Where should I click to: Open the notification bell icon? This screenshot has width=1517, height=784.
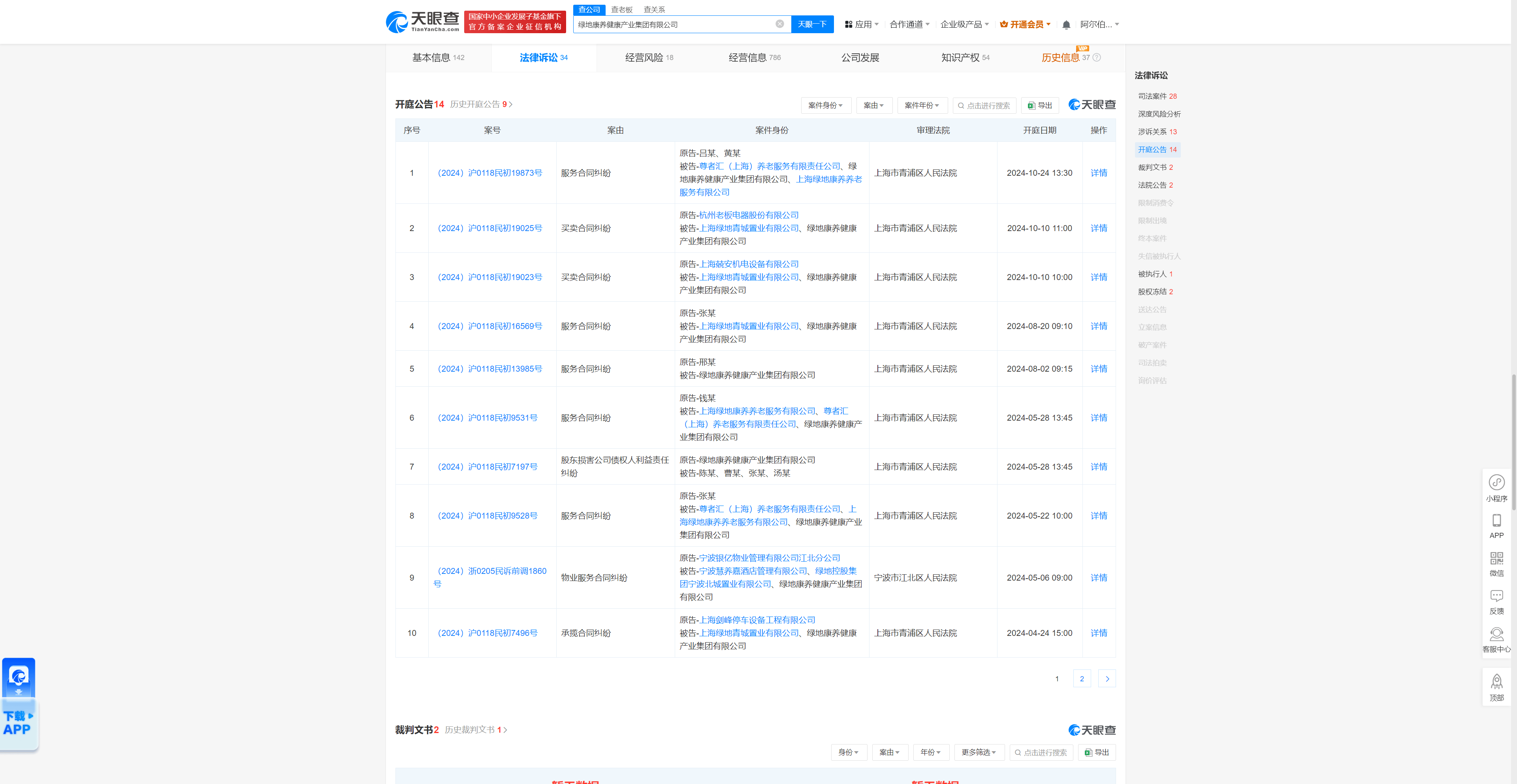tap(1066, 25)
